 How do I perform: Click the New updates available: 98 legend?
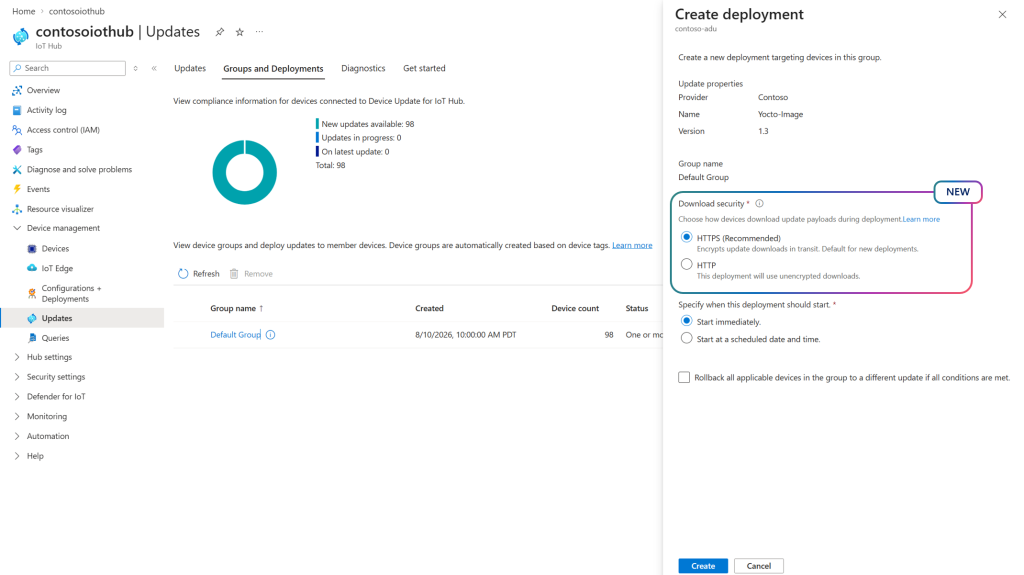pyautogui.click(x=365, y=124)
